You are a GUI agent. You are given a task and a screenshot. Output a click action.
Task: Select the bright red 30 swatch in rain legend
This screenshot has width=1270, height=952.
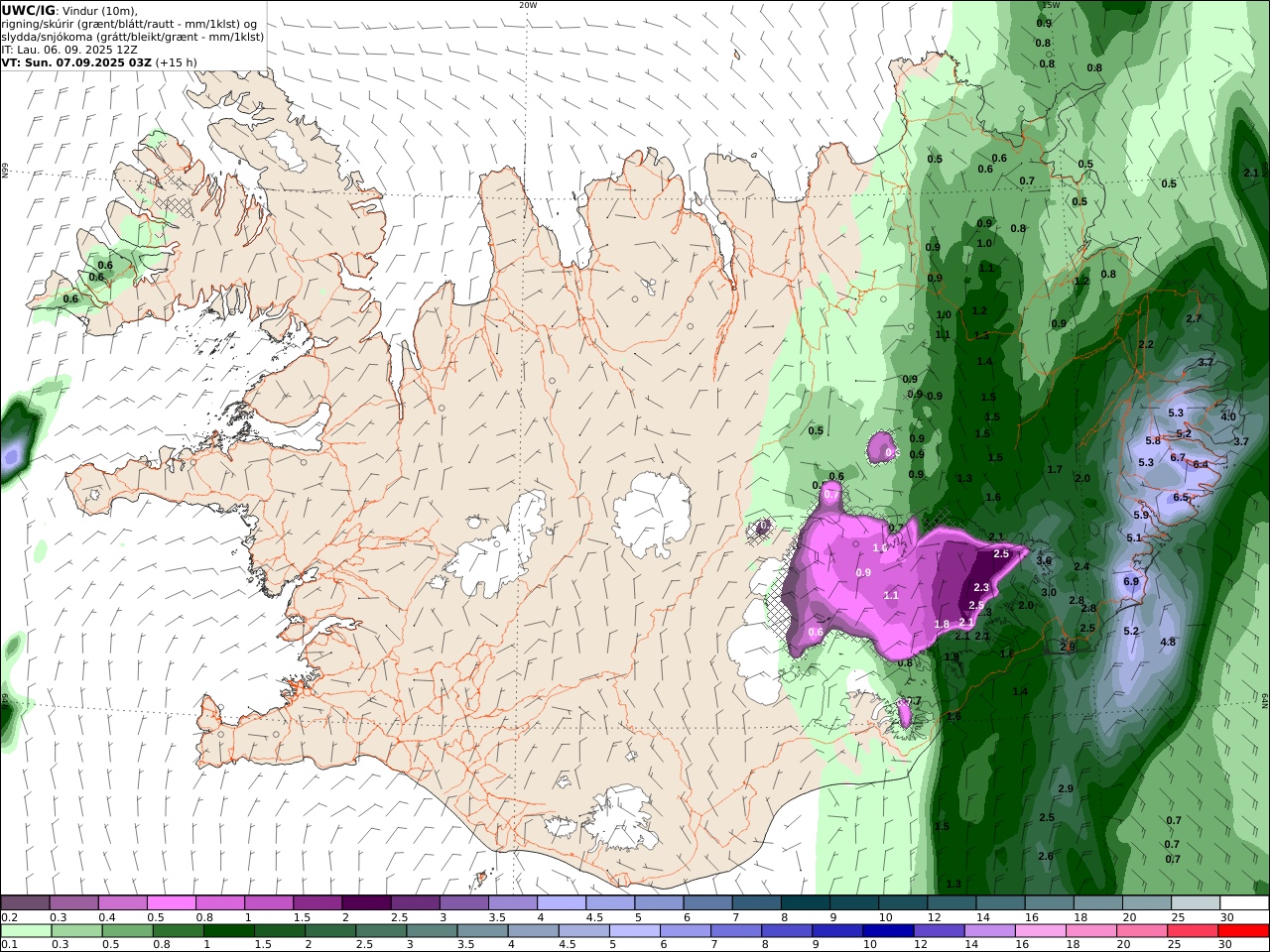click(1241, 931)
